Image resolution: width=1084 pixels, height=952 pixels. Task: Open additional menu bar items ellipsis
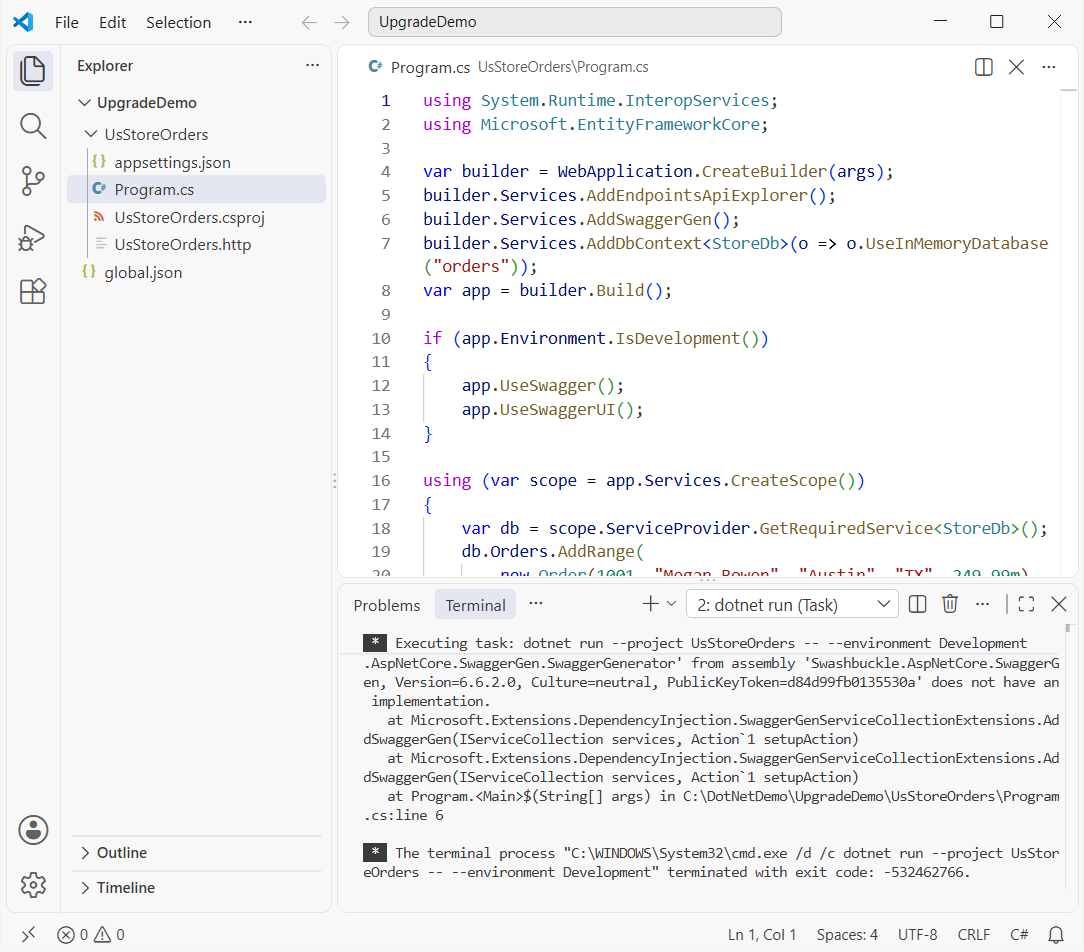[x=245, y=22]
